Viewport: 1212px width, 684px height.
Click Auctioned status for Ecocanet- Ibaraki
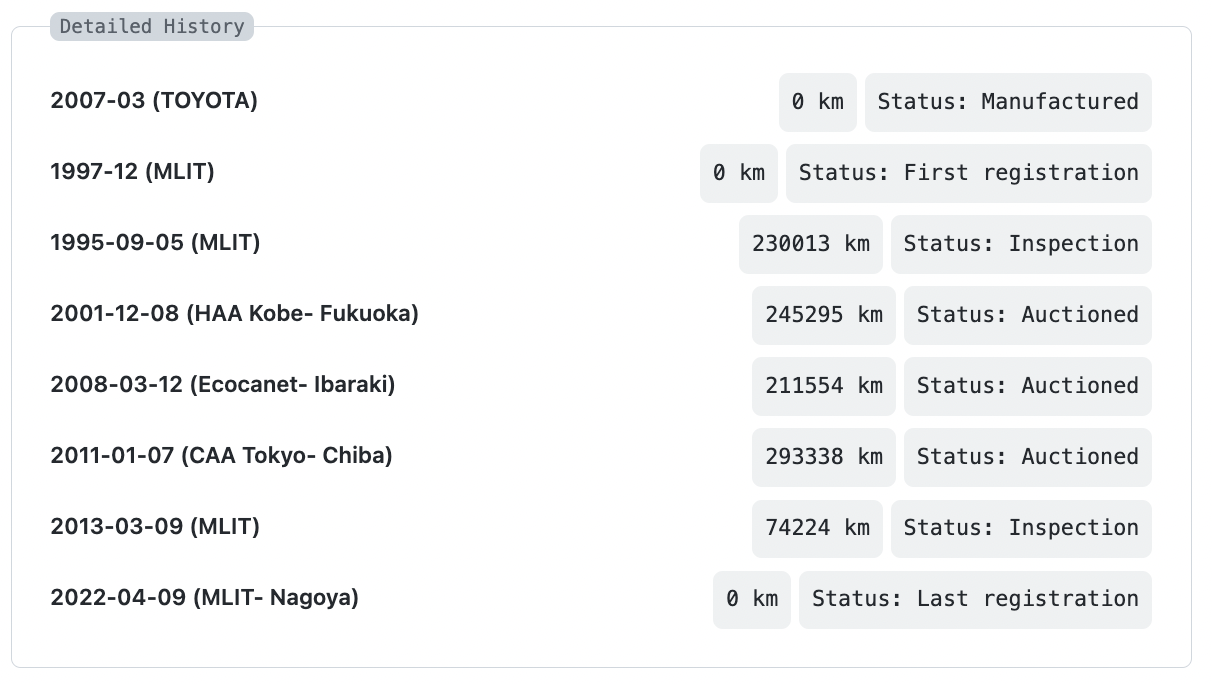pos(1027,386)
